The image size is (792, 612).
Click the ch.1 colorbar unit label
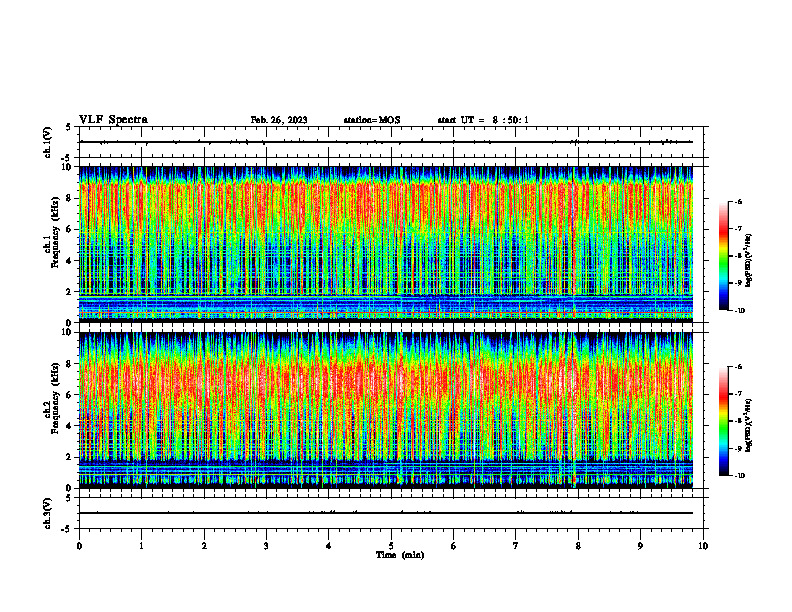(748, 261)
